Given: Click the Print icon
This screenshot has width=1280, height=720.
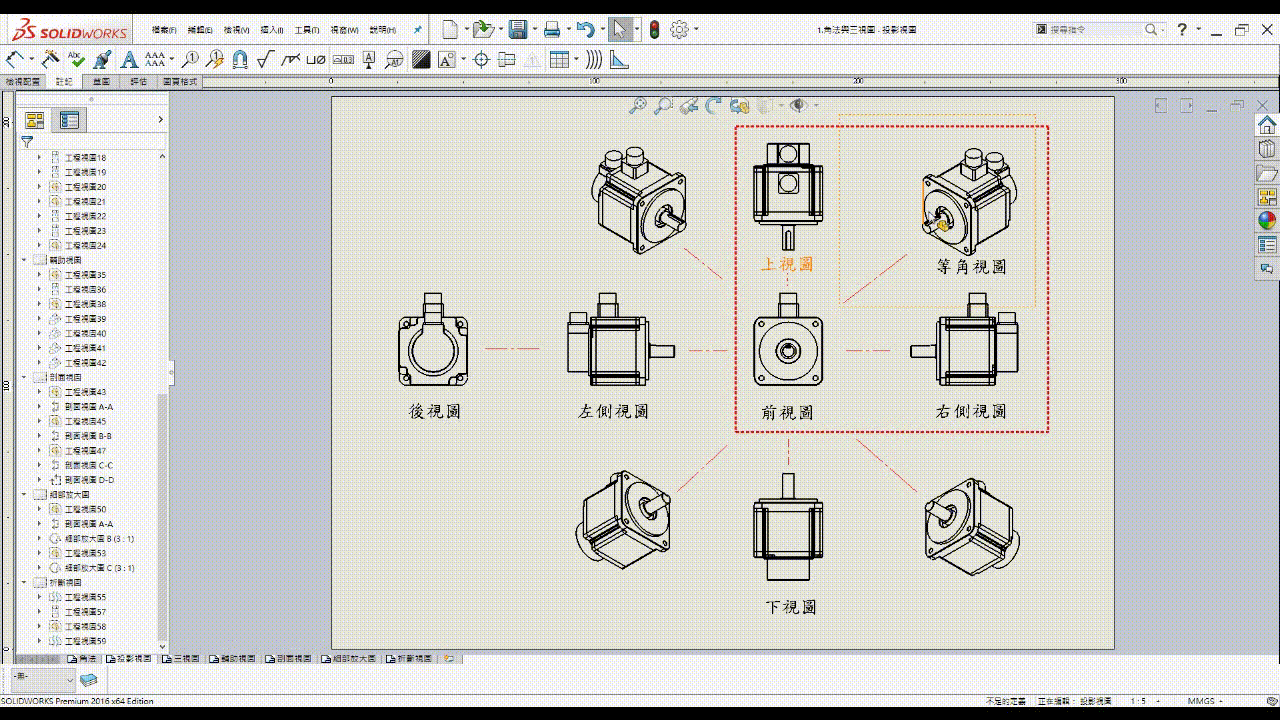Looking at the screenshot, I should tap(551, 29).
